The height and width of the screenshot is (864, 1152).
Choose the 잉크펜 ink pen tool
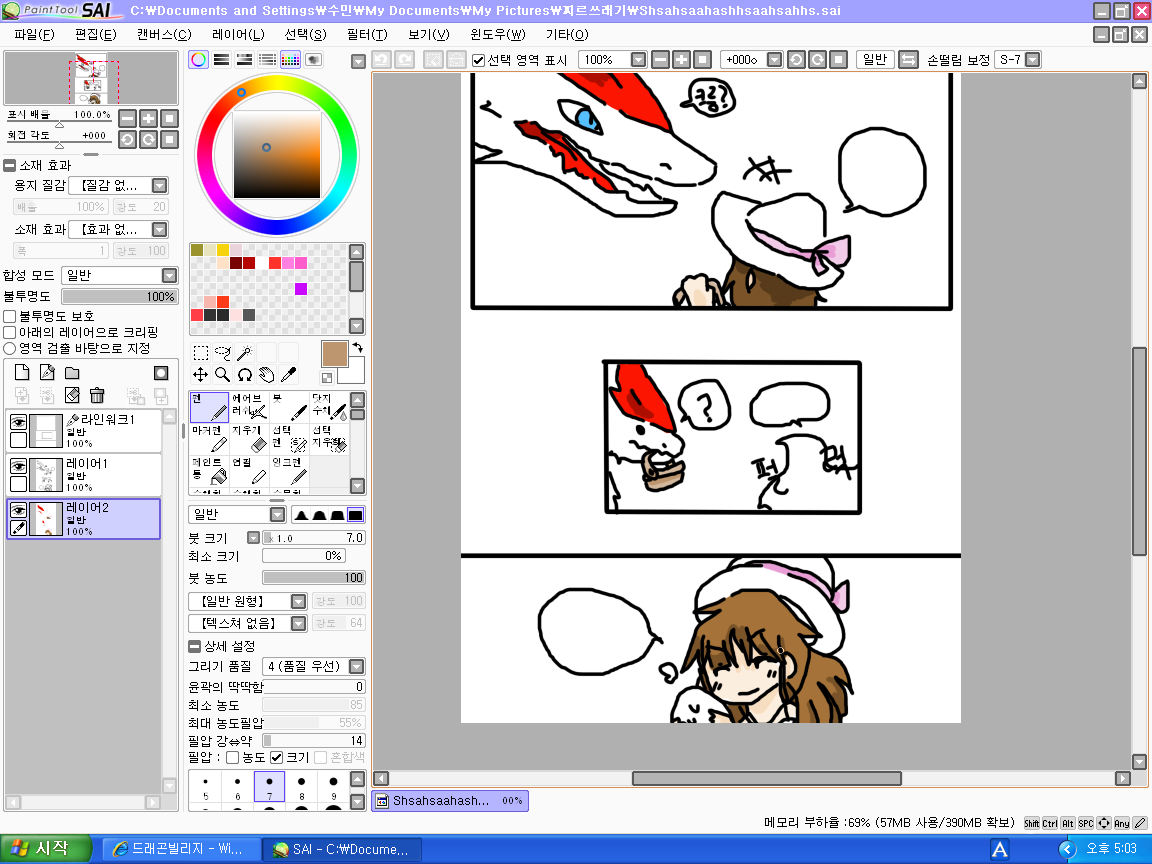tap(289, 471)
